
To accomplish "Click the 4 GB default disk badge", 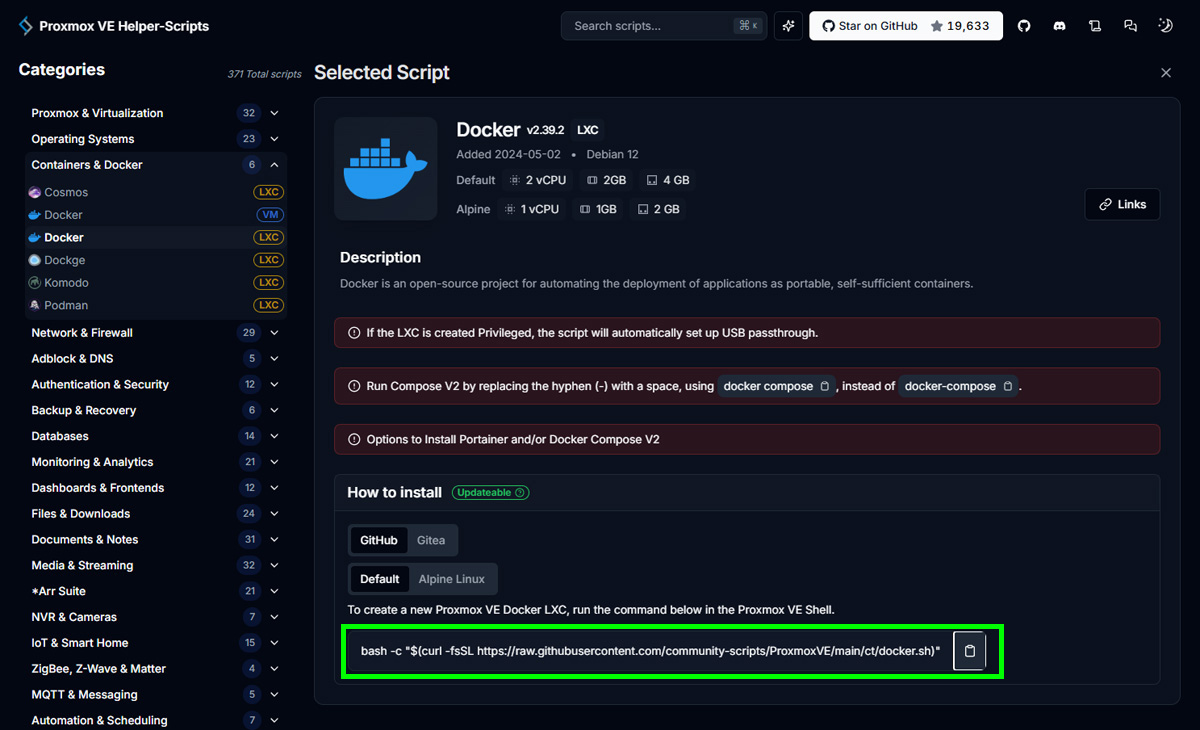I will click(x=668, y=180).
